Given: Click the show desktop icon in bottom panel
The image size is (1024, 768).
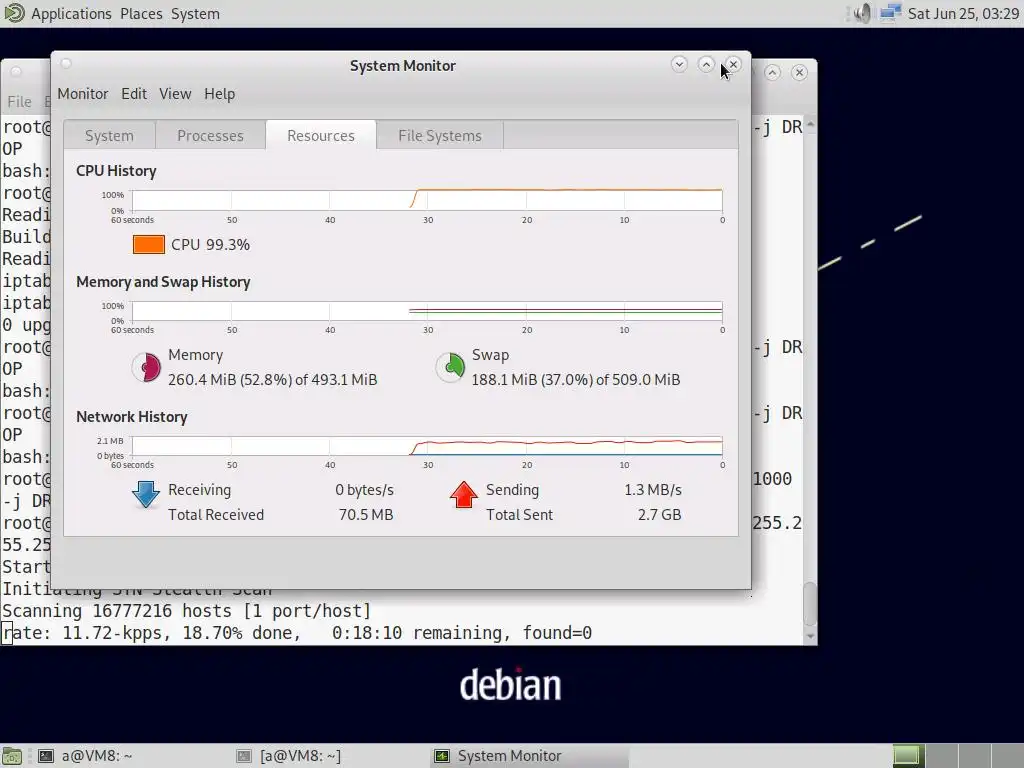Looking at the screenshot, I should tap(12, 756).
